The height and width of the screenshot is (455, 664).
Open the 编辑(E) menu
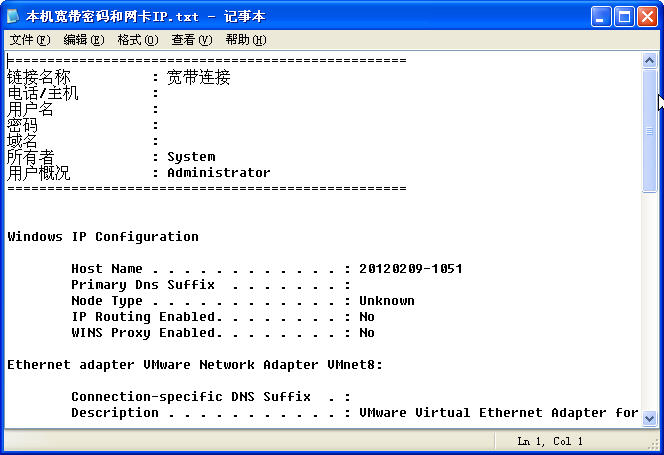pyautogui.click(x=83, y=40)
